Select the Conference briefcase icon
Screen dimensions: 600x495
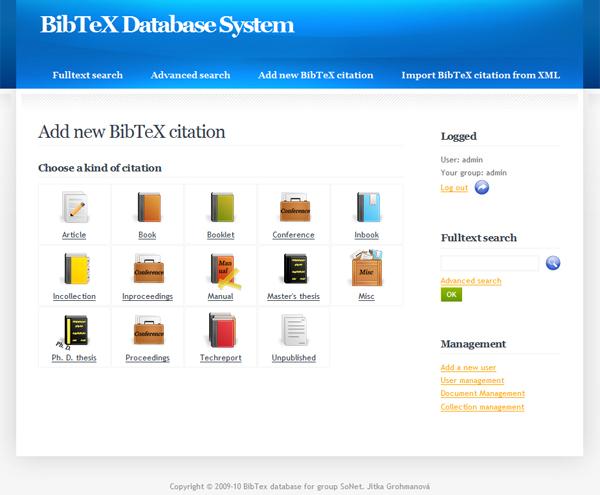[x=295, y=207]
